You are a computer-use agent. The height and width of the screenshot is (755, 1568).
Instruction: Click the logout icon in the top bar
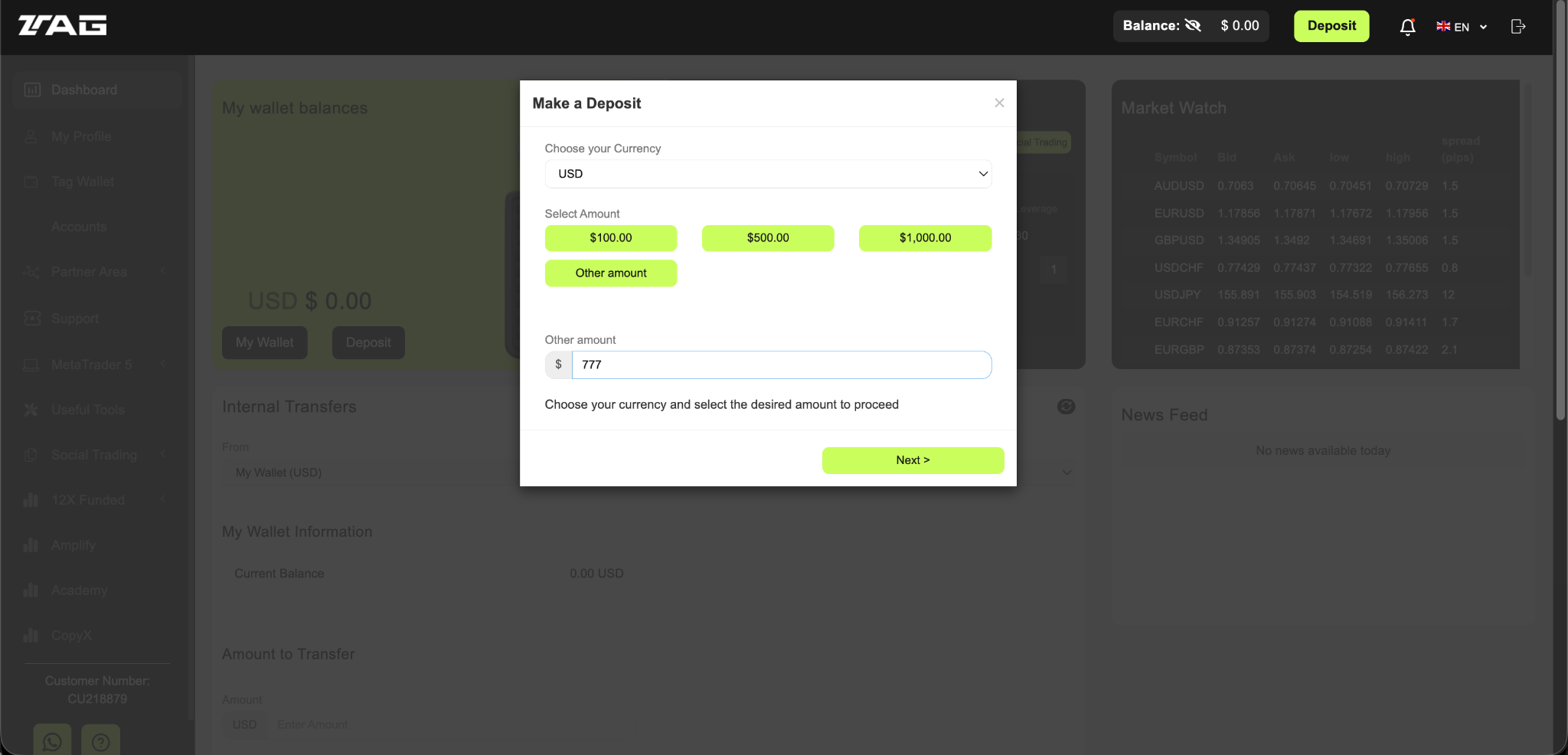1517,26
